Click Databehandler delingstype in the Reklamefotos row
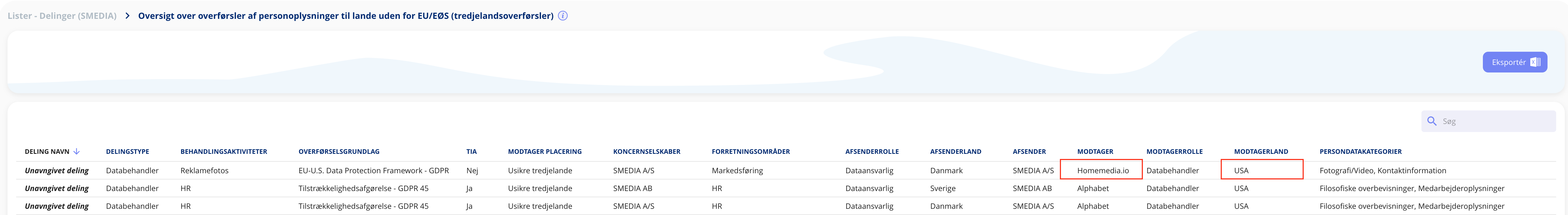This screenshot has width=1568, height=215. 132,171
